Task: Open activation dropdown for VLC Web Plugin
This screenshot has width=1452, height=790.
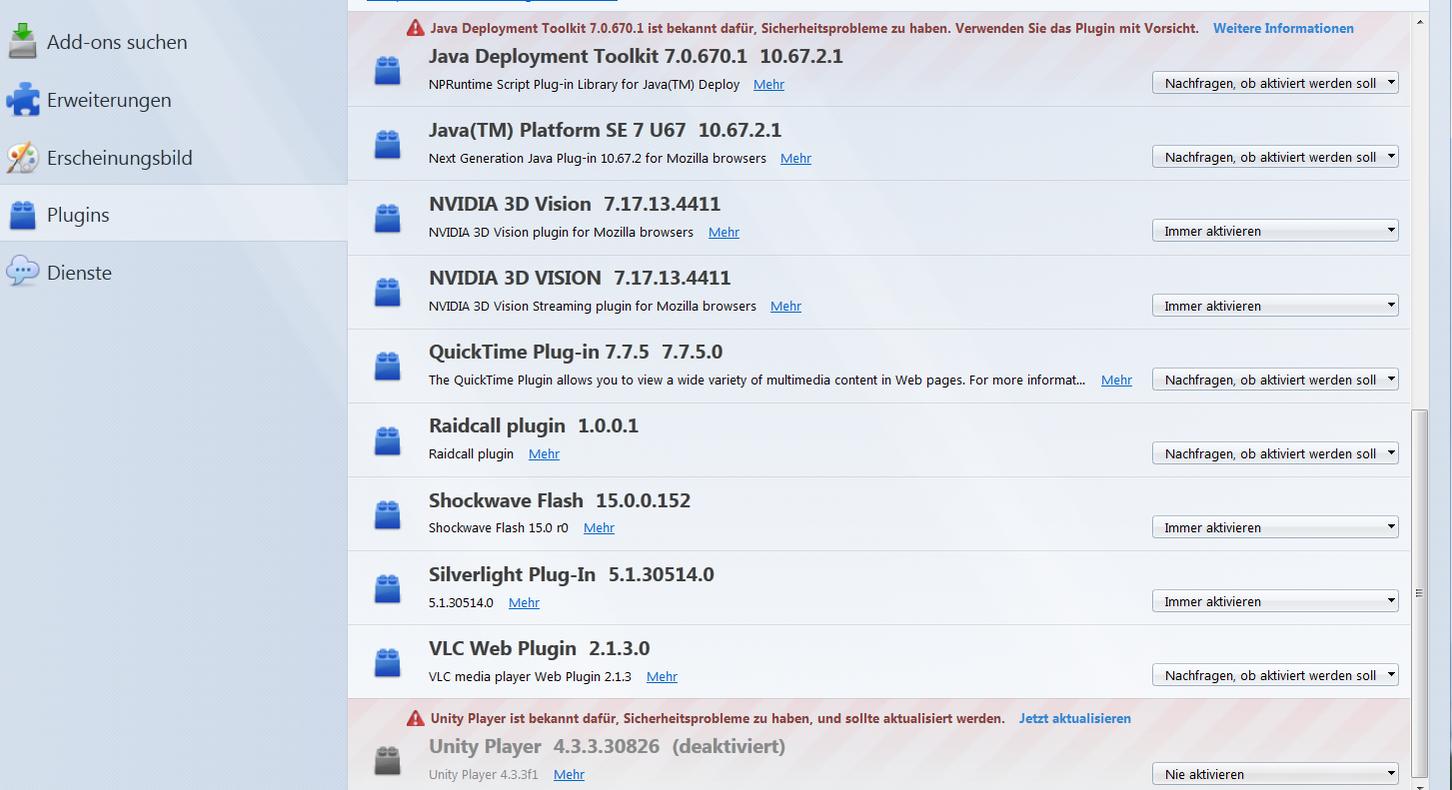Action: pyautogui.click(x=1275, y=676)
